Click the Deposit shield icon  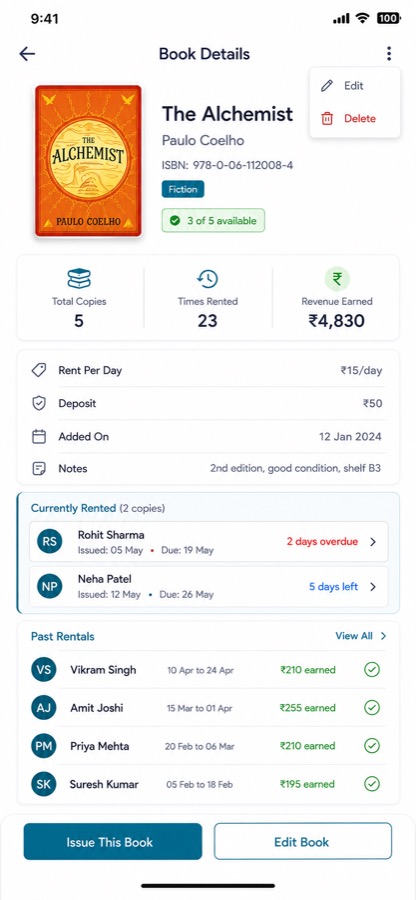point(39,404)
